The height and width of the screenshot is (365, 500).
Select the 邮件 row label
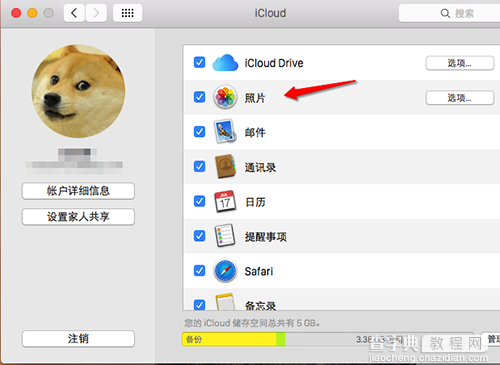[255, 132]
